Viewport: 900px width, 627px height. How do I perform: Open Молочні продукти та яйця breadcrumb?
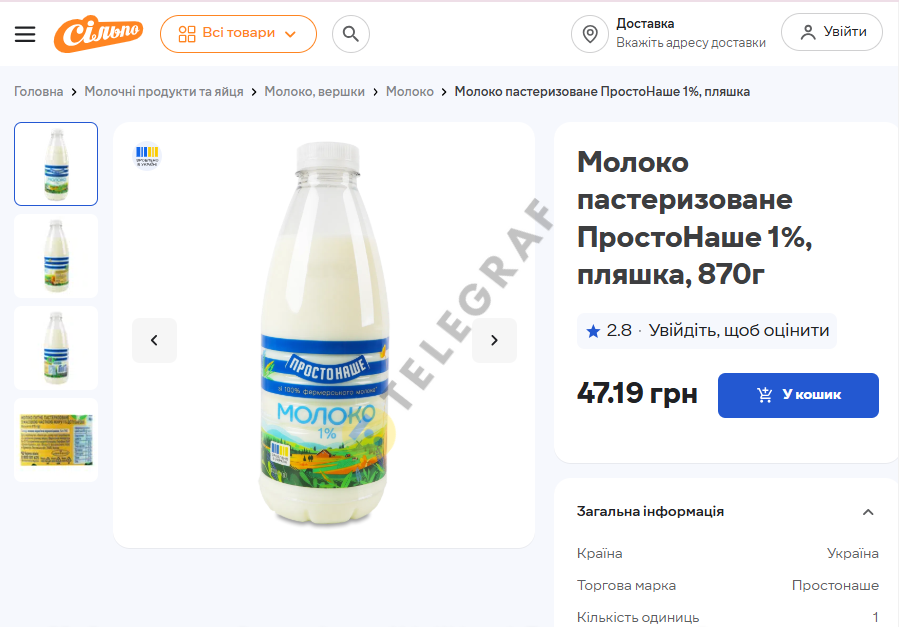pyautogui.click(x=164, y=92)
